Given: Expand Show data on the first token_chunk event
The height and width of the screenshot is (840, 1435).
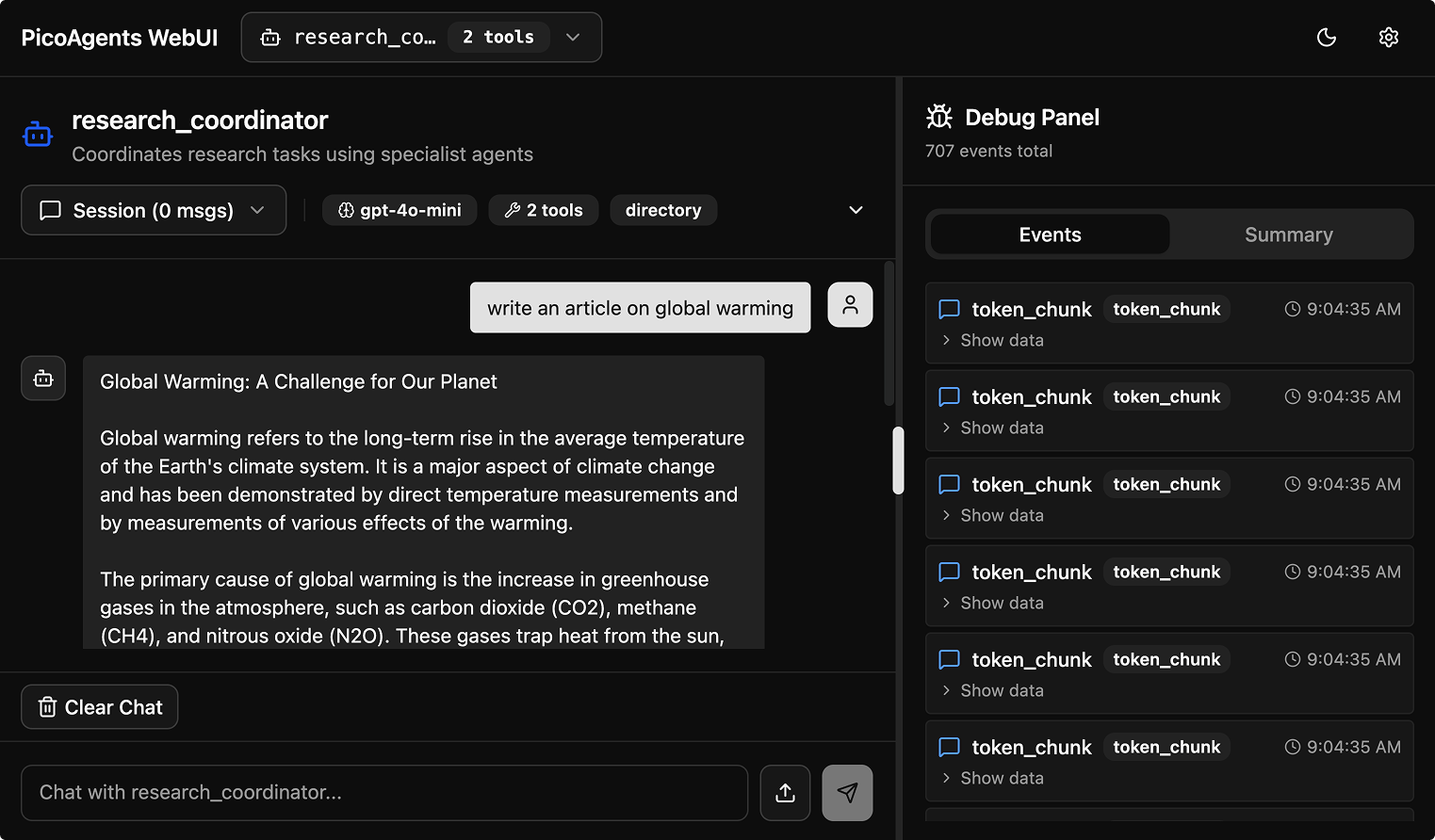Looking at the screenshot, I should click(992, 340).
